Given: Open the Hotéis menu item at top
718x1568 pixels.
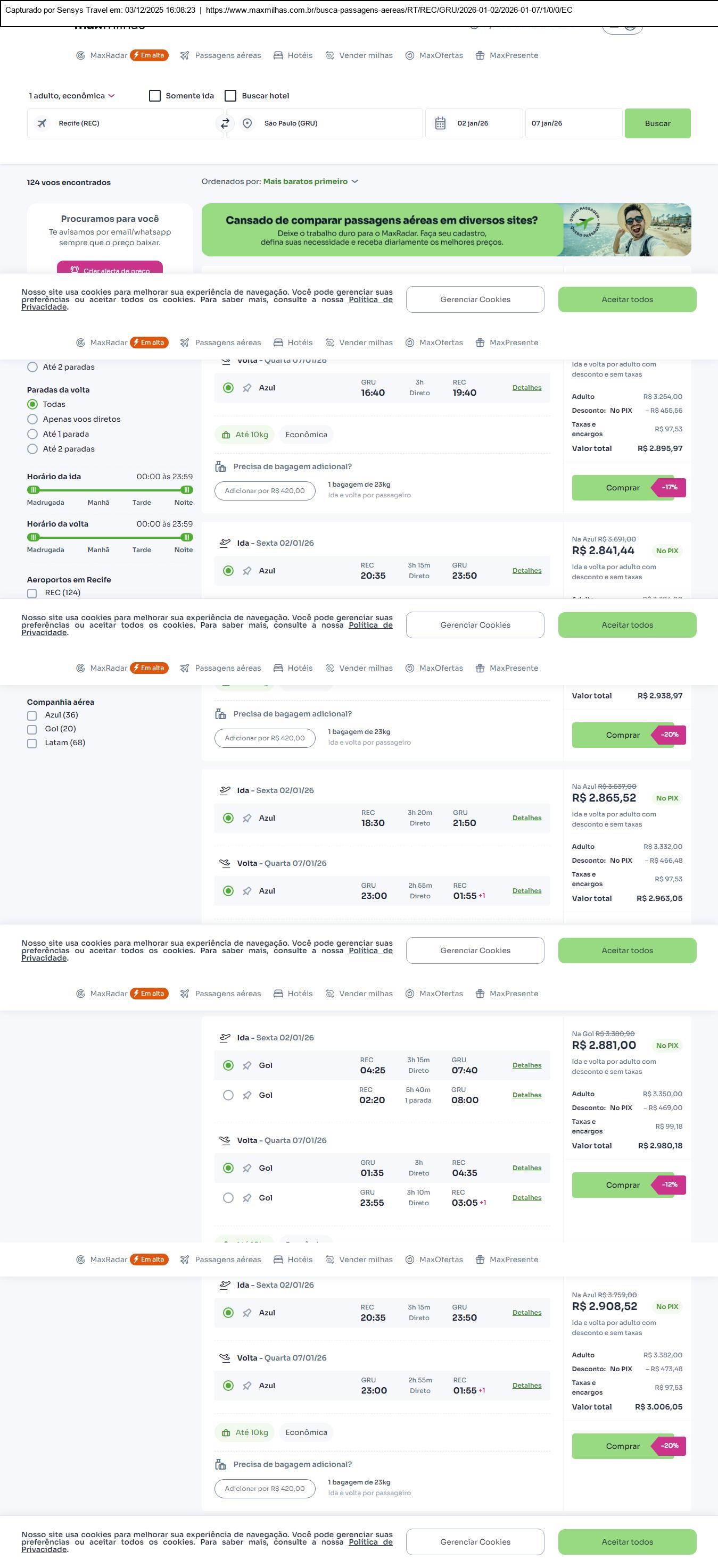Looking at the screenshot, I should pos(293,55).
